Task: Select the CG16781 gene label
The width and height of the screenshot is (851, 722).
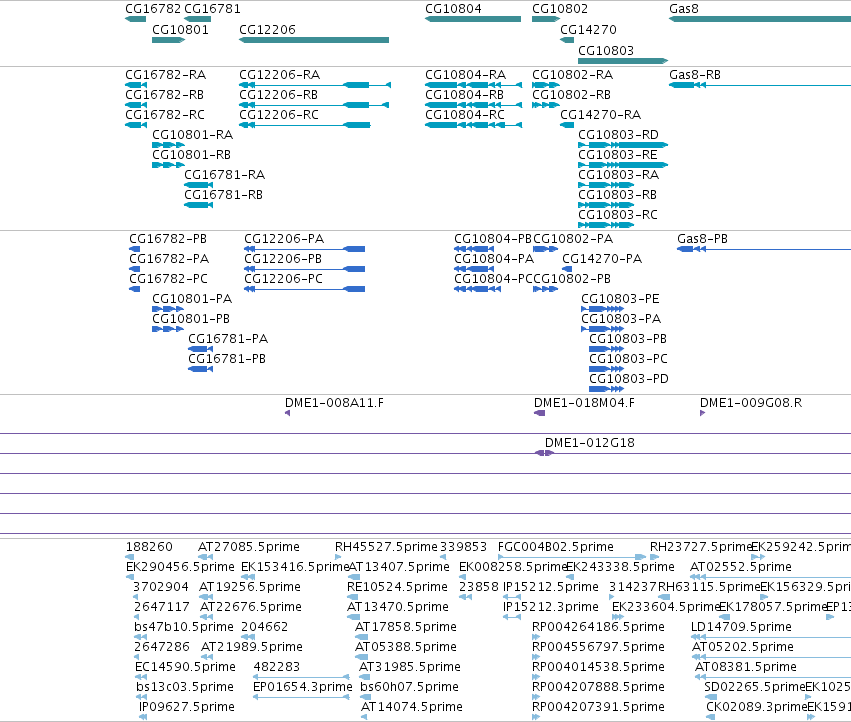Action: tap(212, 9)
